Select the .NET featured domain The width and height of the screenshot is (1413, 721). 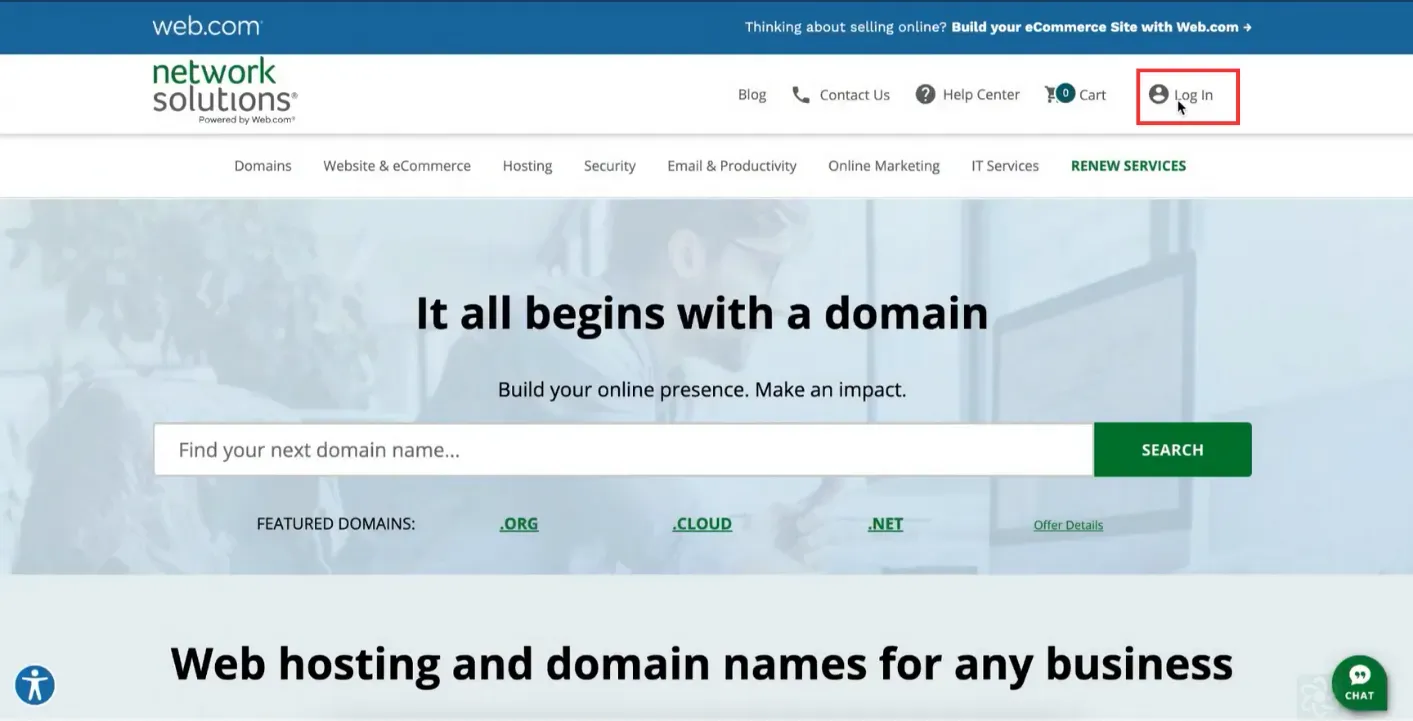885,524
